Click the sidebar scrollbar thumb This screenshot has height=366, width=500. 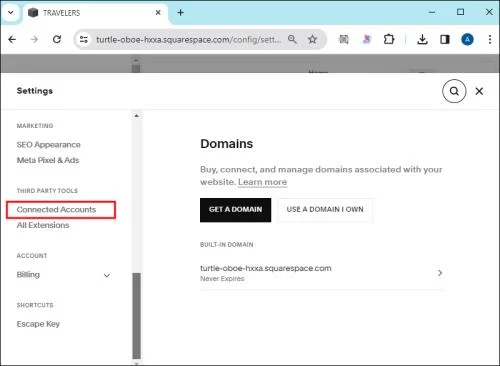pyautogui.click(x=136, y=315)
